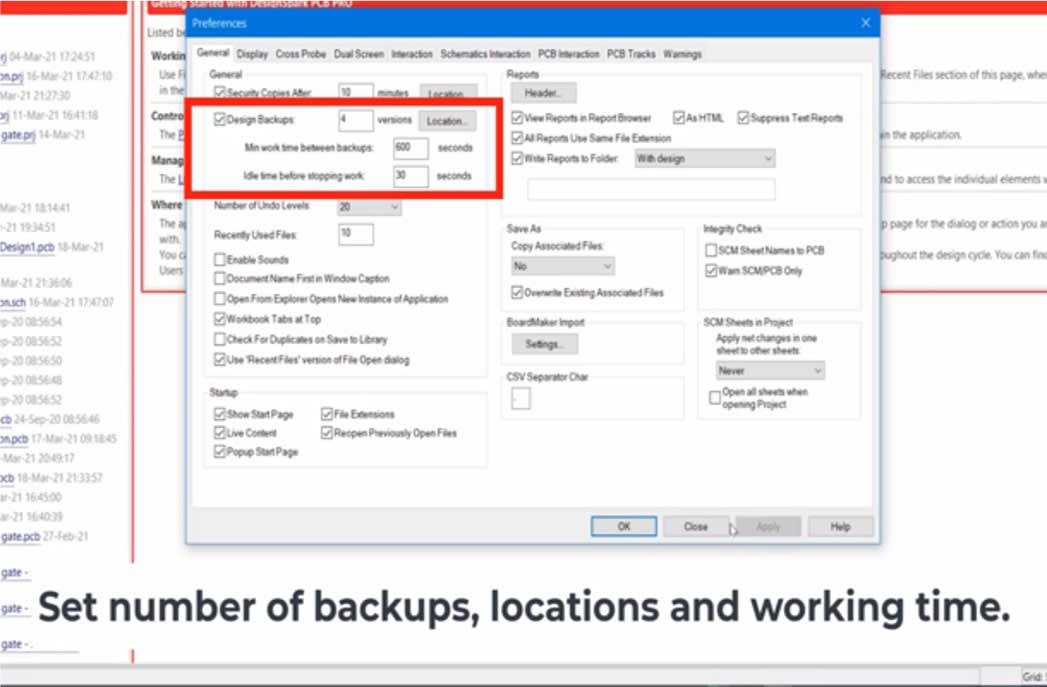The image size is (1047, 687).
Task: Toggle Live Content checkbox
Action: 220,433
